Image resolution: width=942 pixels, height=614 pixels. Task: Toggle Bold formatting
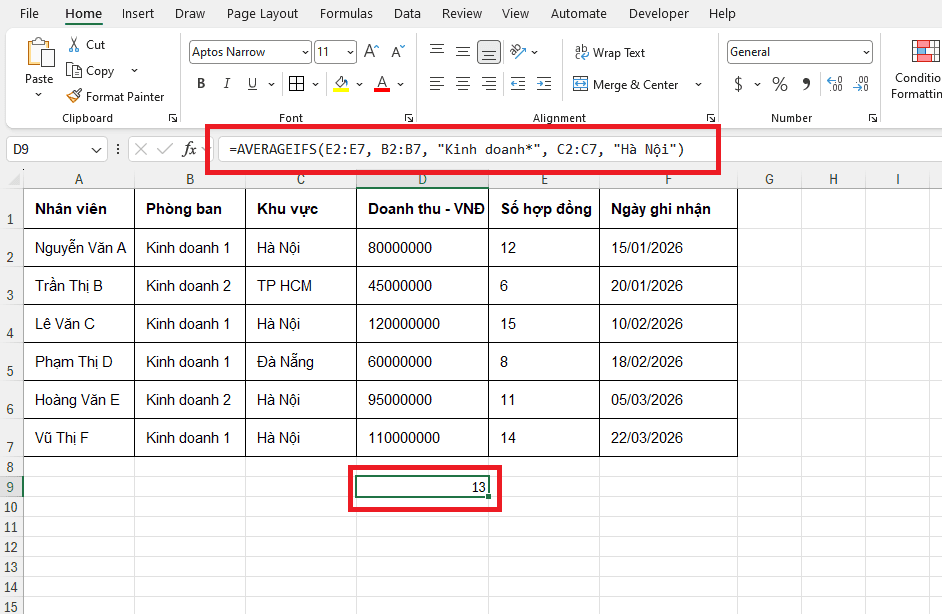pyautogui.click(x=201, y=84)
